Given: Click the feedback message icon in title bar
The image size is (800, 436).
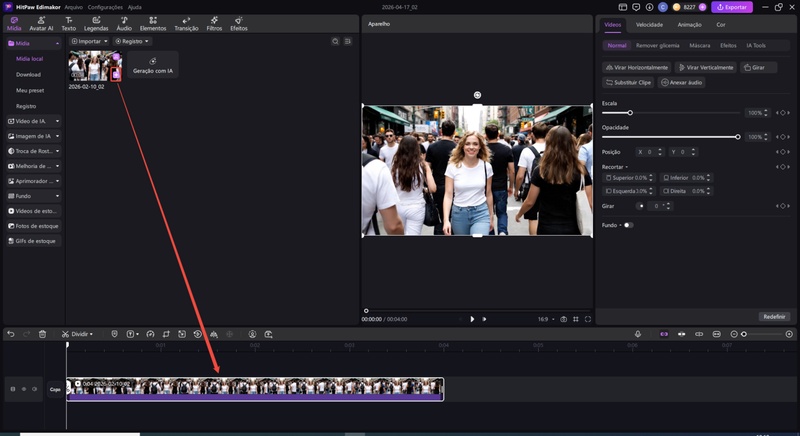Looking at the screenshot, I should click(636, 7).
